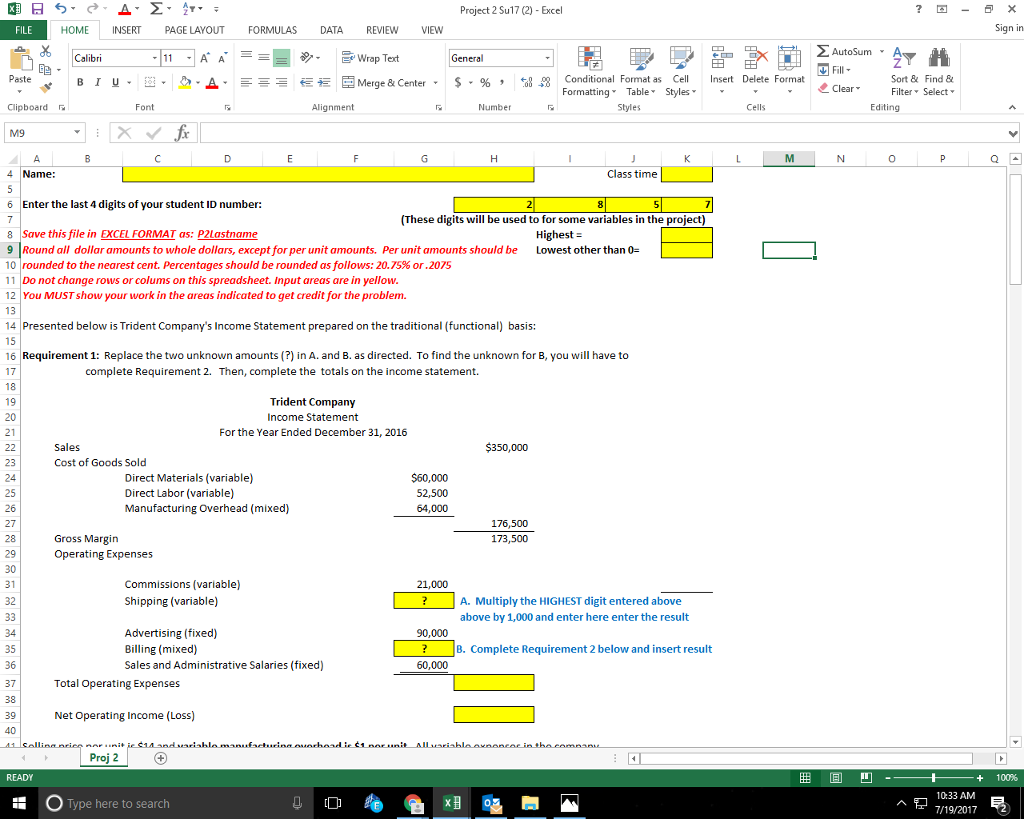1024x819 pixels.
Task: Click the Name Box showing M9
Action: pos(40,131)
